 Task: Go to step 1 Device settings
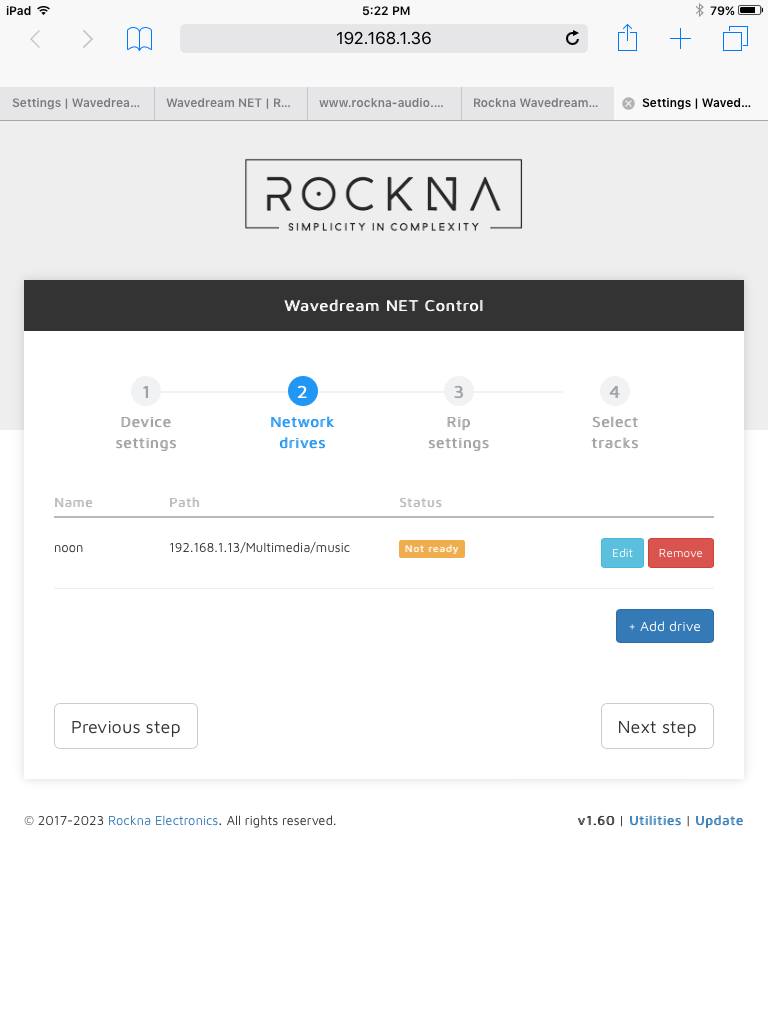pyautogui.click(x=146, y=414)
